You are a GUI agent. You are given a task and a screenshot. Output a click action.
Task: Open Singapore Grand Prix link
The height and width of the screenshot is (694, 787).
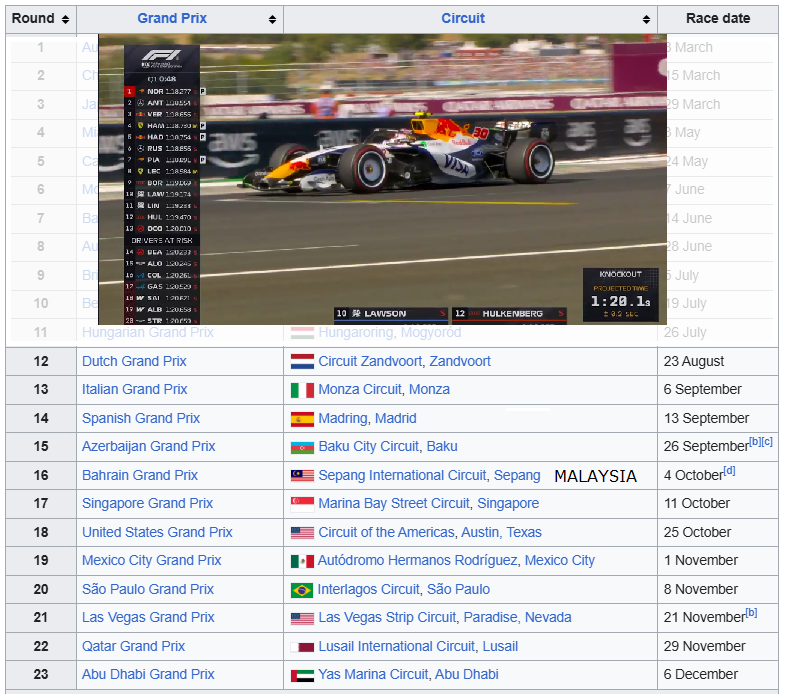[148, 503]
